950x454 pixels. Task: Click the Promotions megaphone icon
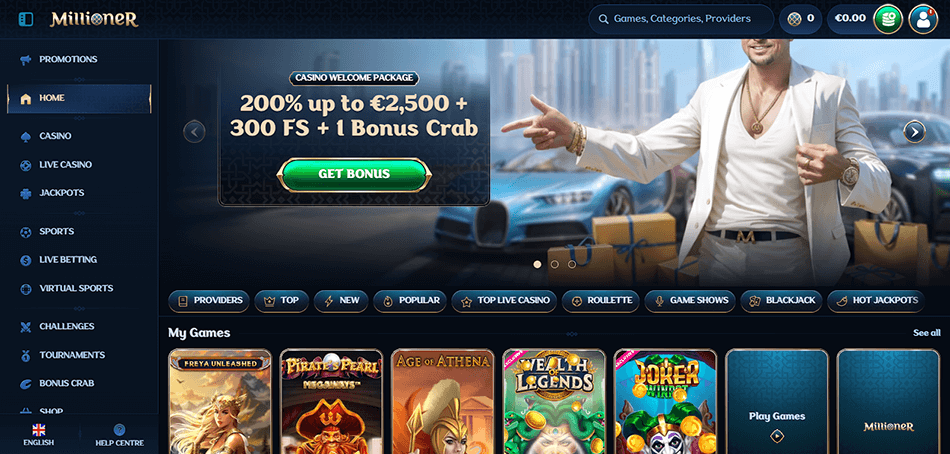25,59
